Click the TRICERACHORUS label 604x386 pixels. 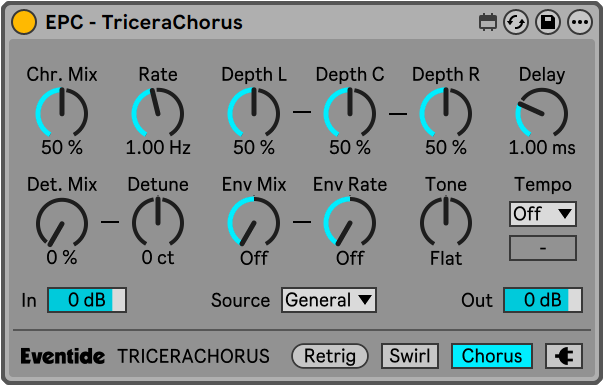point(193,356)
